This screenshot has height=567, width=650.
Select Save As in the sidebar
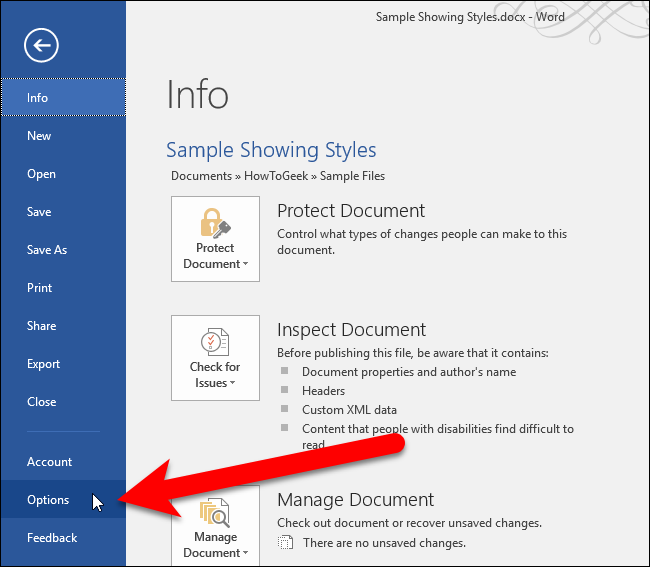(47, 250)
